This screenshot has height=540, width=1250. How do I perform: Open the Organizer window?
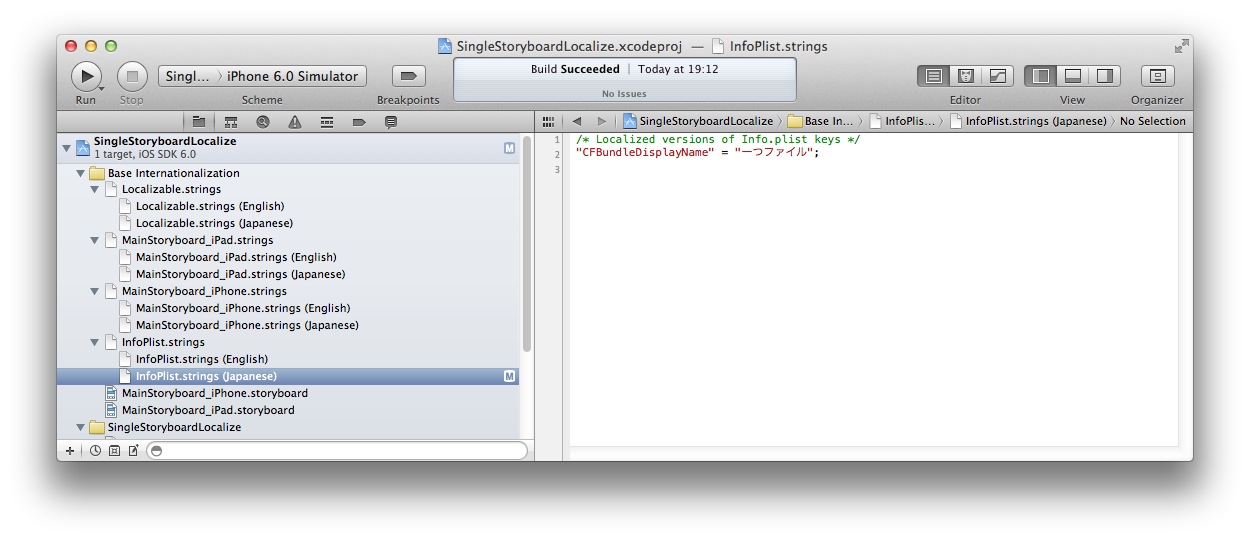click(x=1158, y=76)
